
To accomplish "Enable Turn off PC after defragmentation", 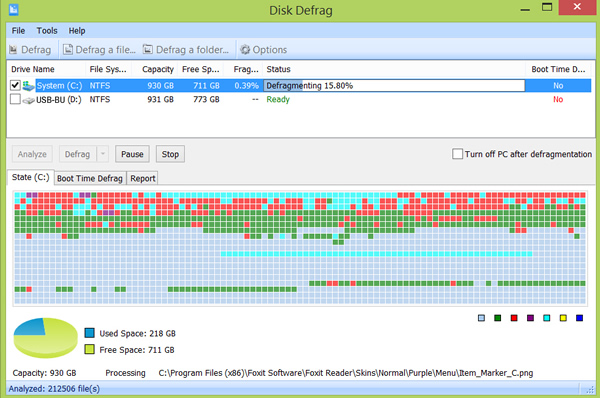I will [457, 154].
